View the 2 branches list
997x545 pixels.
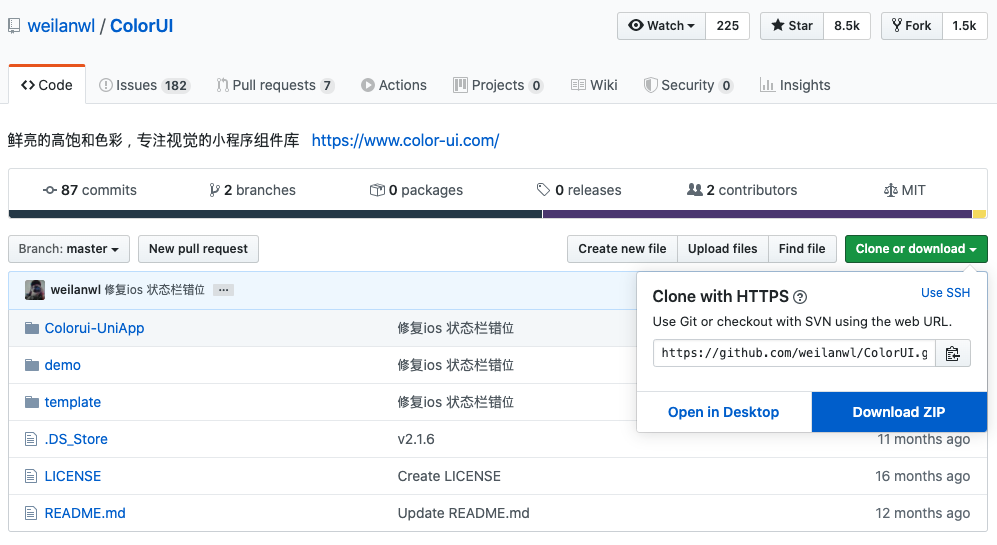[252, 190]
